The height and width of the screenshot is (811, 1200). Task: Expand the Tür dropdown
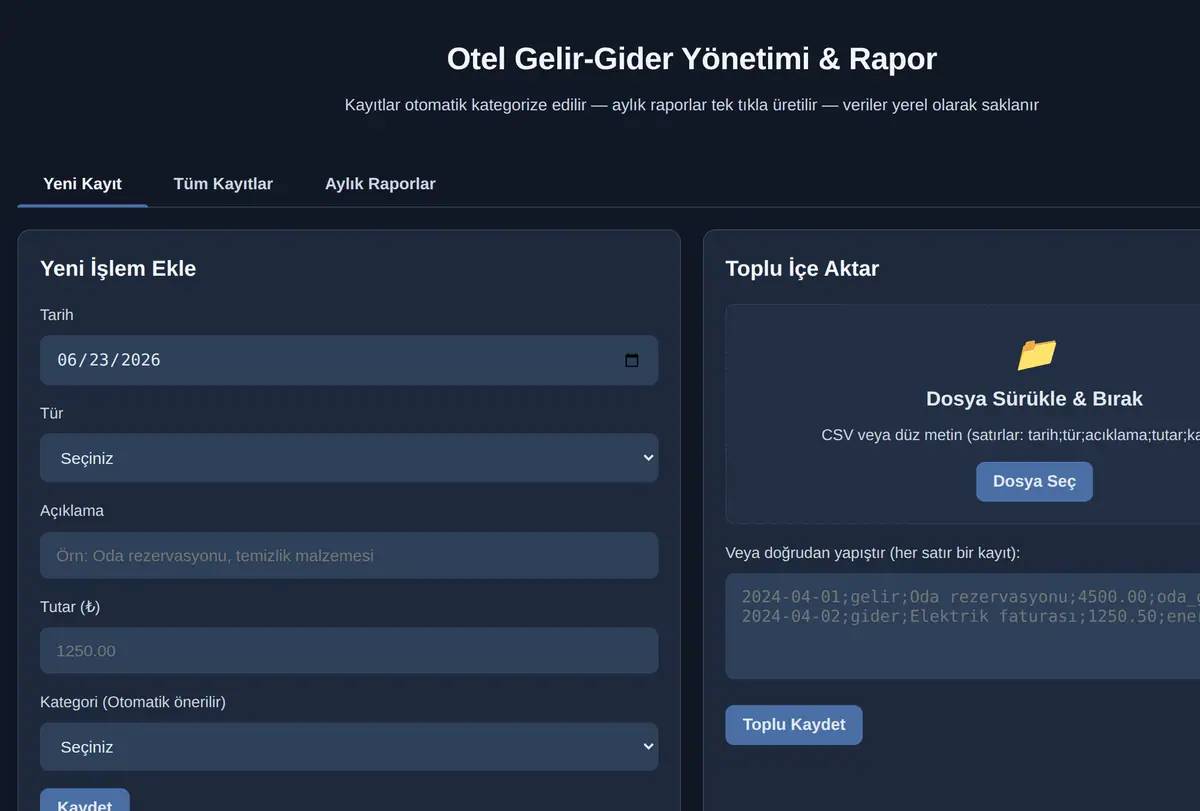(349, 458)
